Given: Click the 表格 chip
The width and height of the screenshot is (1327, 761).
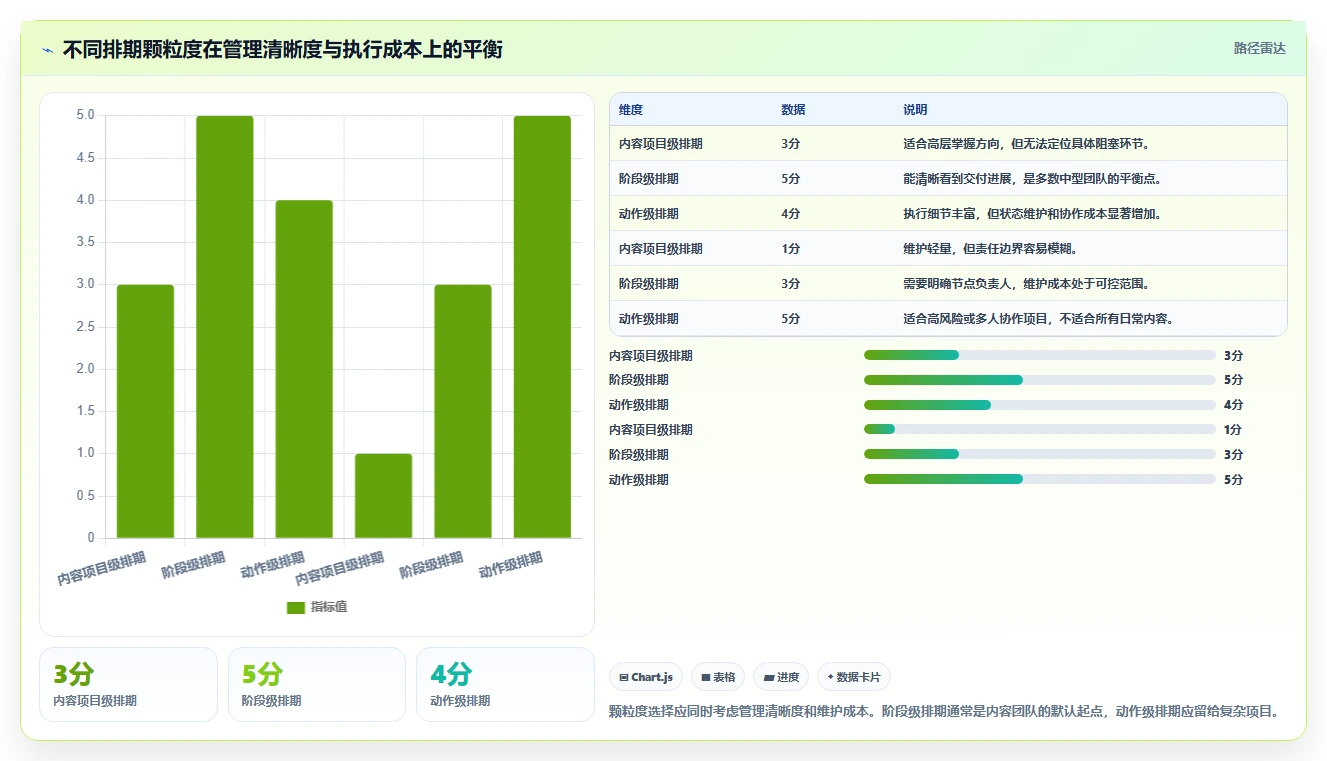Looking at the screenshot, I should point(718,677).
